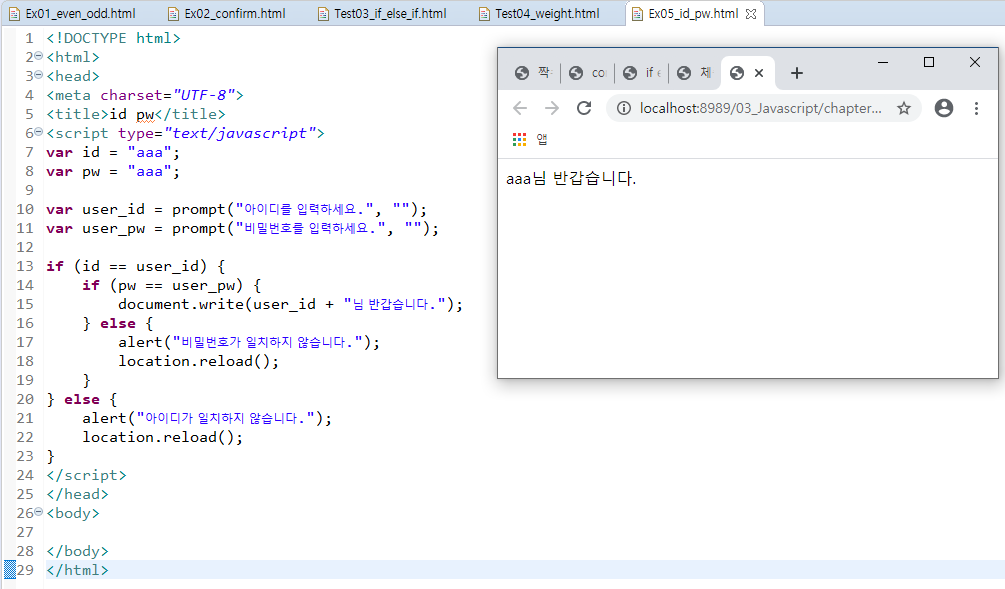Bookmark this page with the star icon

904,108
